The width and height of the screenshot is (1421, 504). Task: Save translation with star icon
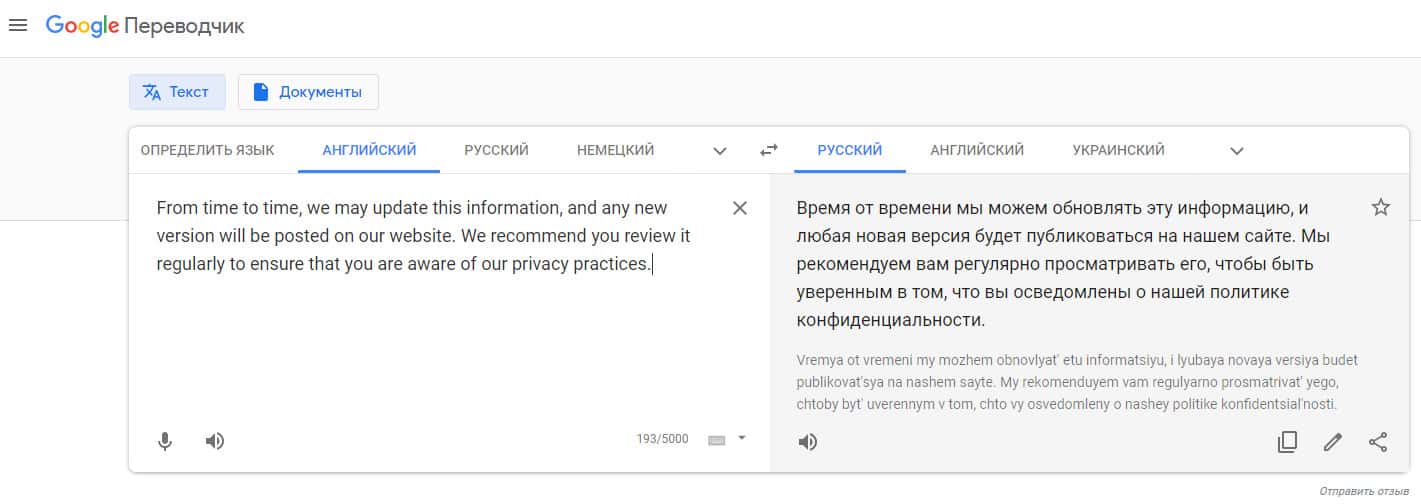tap(1380, 208)
